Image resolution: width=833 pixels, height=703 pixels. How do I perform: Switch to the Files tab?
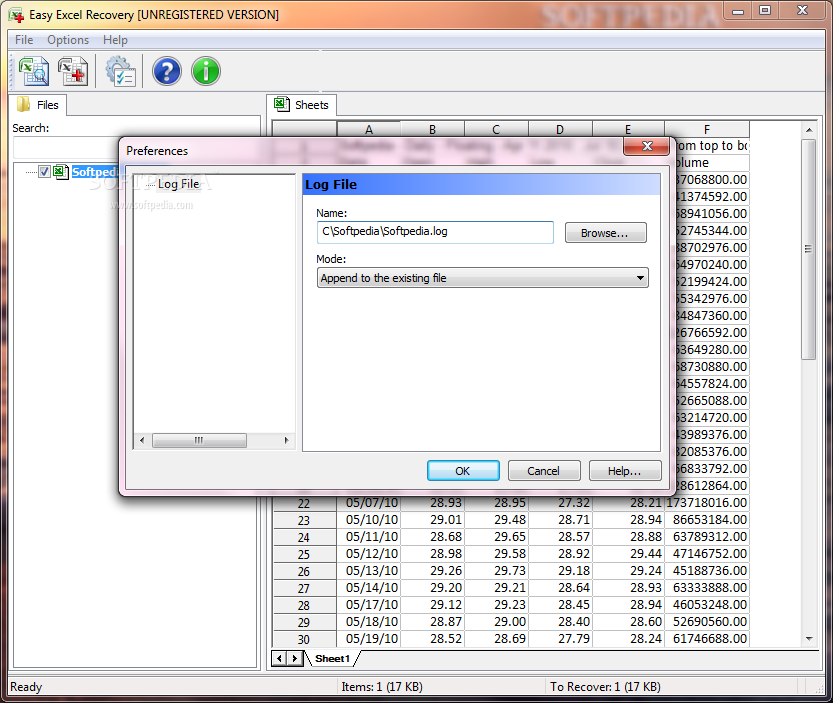(38, 105)
